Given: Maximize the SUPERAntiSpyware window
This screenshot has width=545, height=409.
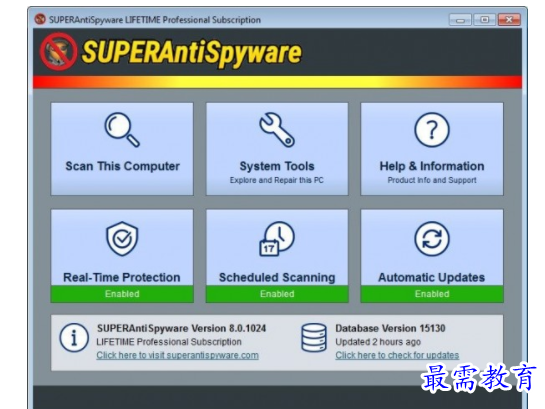Looking at the screenshot, I should tap(485, 20).
